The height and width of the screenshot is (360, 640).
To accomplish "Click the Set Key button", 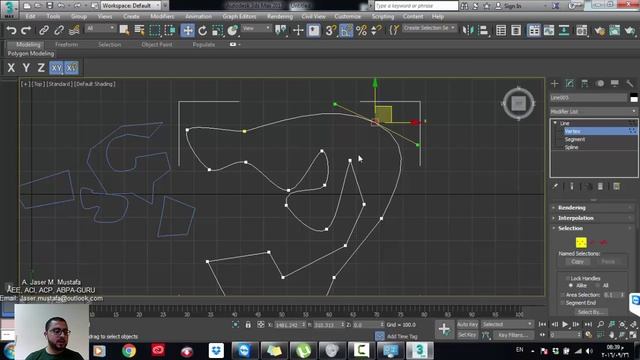I will [467, 335].
